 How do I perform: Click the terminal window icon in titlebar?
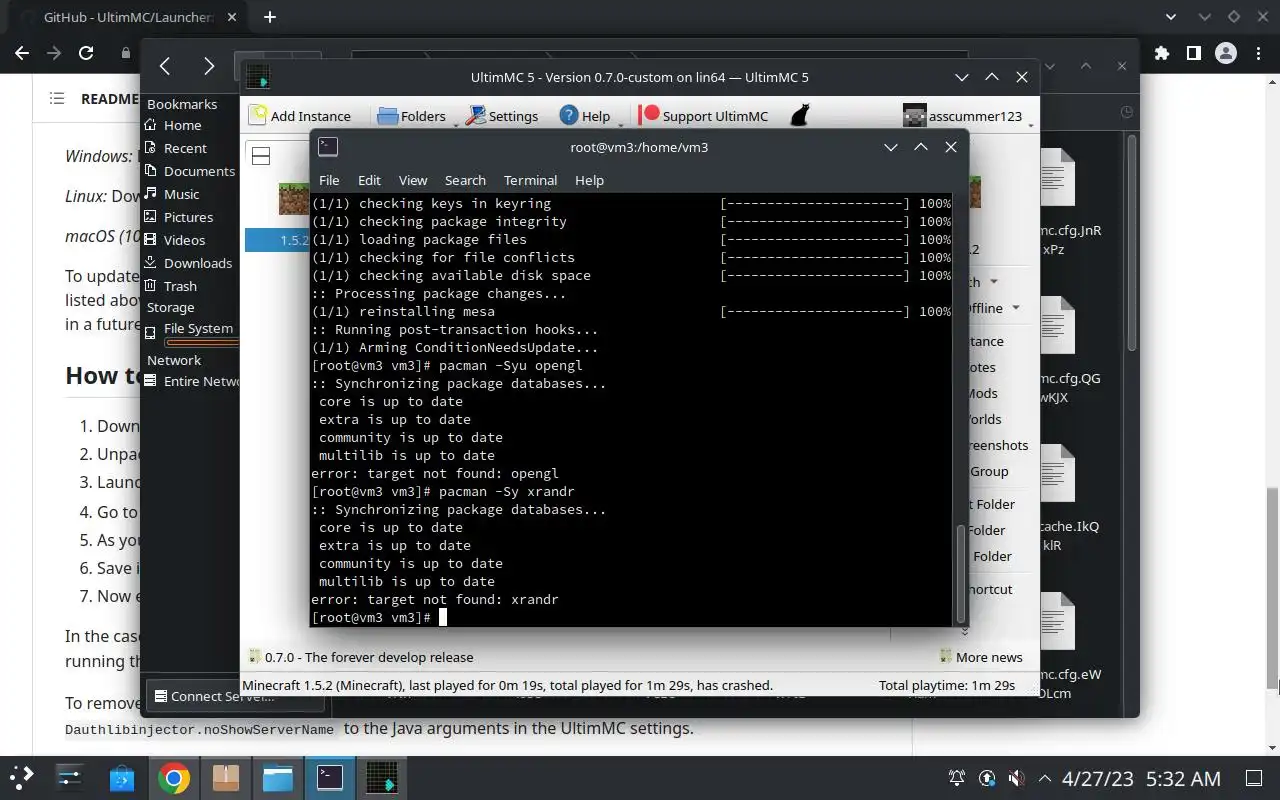click(328, 147)
